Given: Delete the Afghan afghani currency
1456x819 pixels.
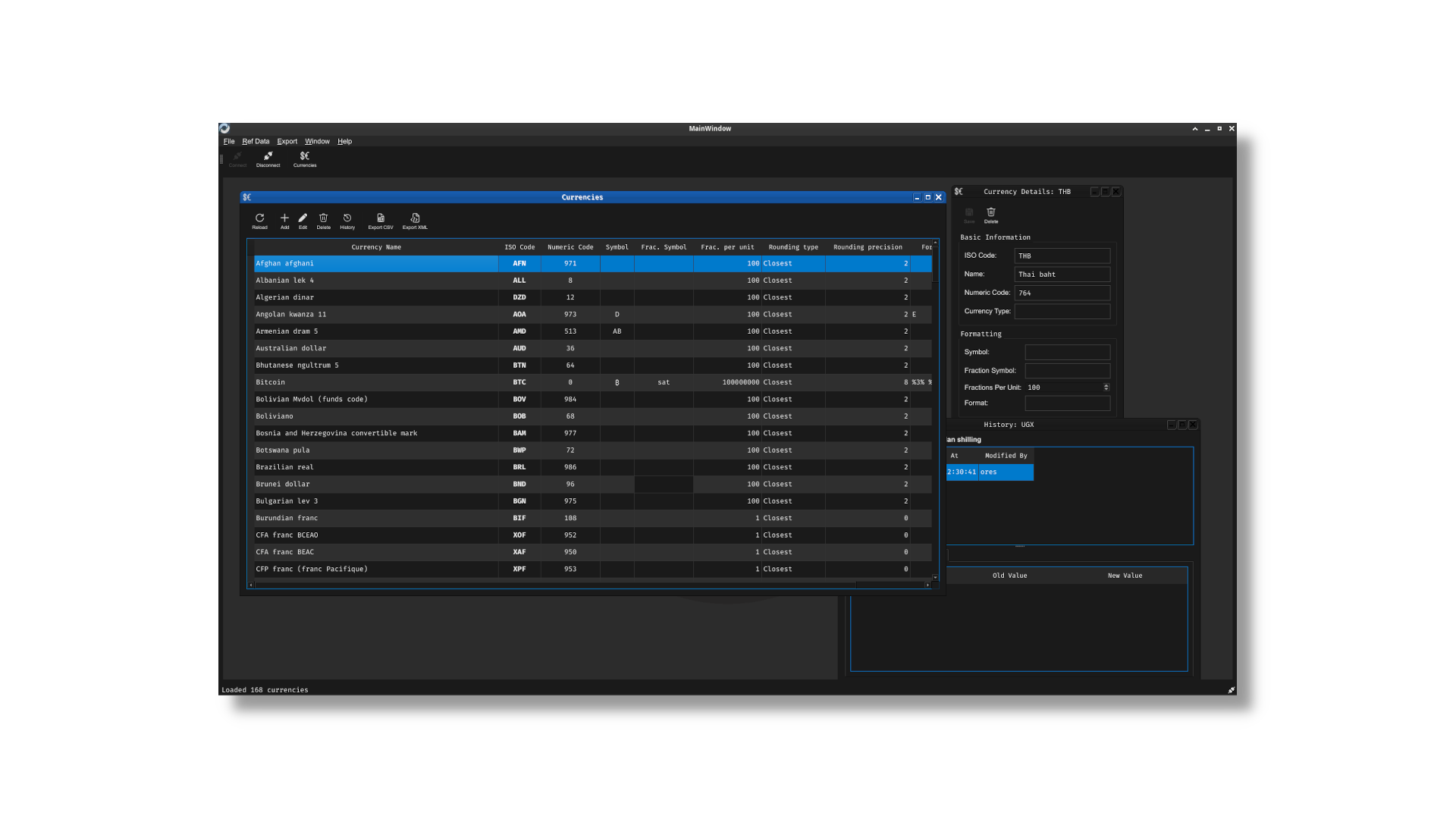Looking at the screenshot, I should tap(324, 221).
